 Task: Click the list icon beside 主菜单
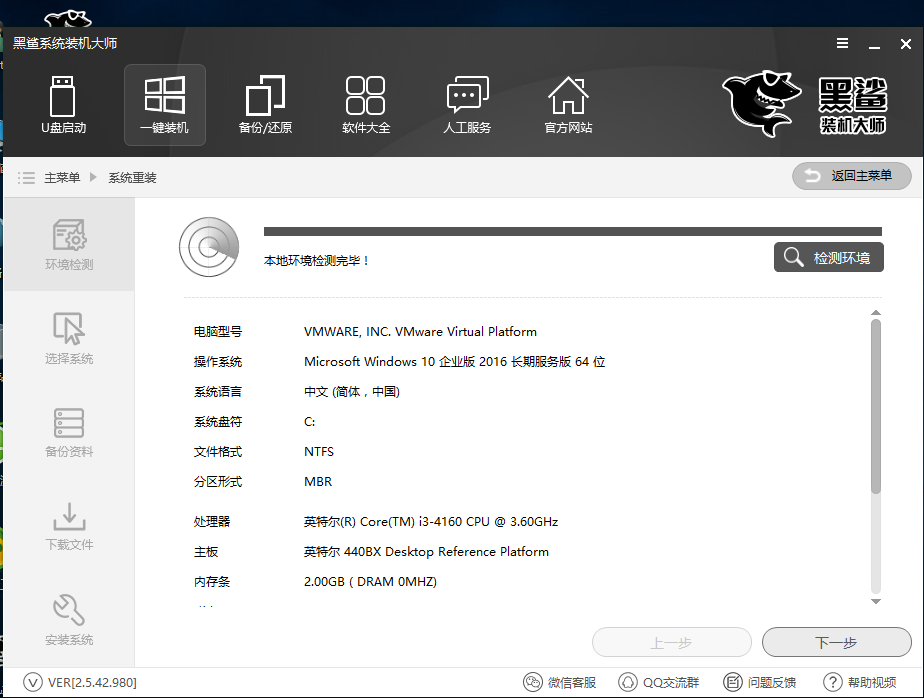coord(26,177)
